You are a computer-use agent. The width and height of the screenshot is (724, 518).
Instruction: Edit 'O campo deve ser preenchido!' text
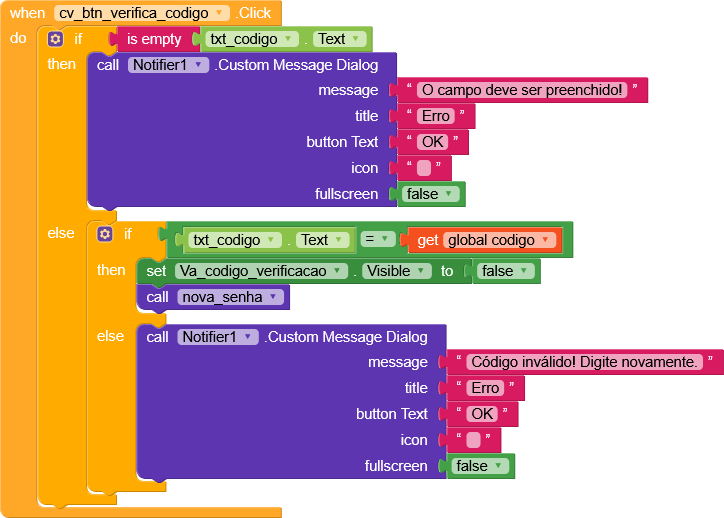pos(522,90)
